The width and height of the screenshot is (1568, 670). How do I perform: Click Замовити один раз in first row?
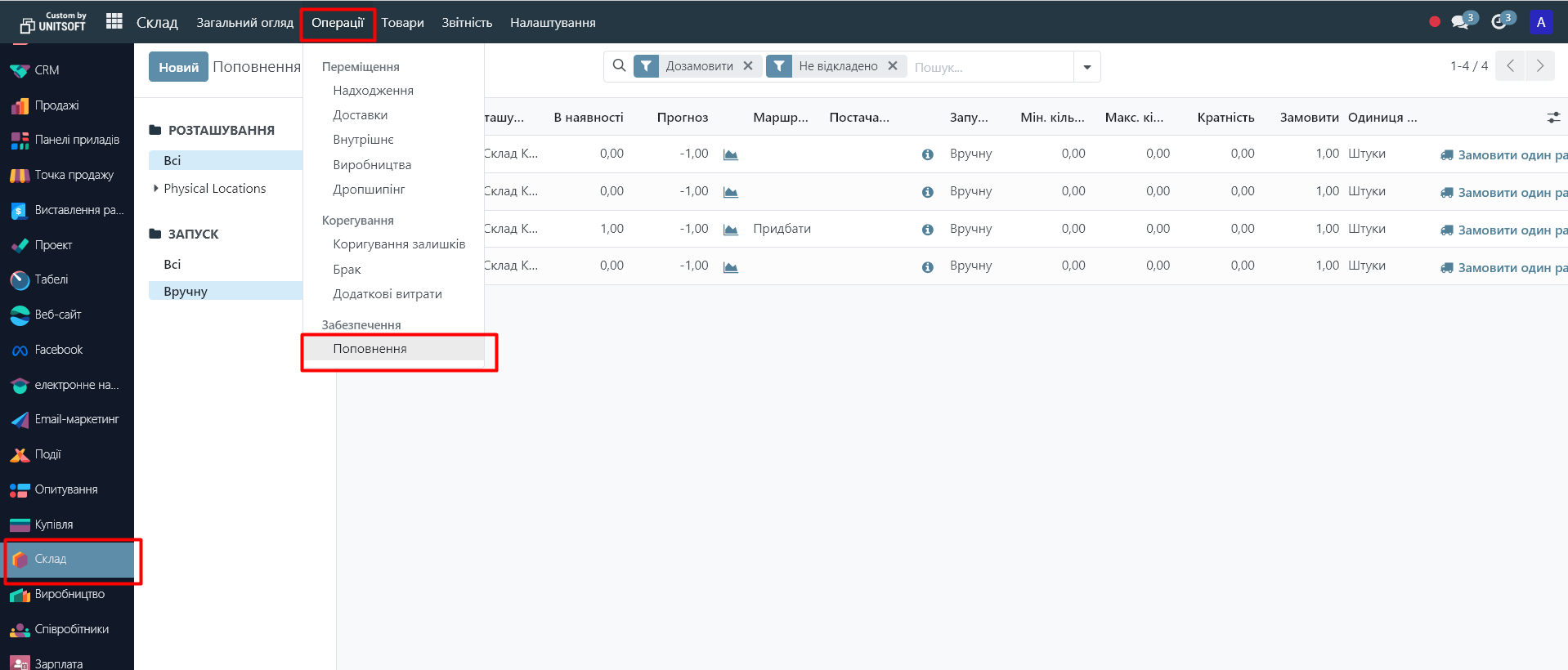click(1504, 155)
